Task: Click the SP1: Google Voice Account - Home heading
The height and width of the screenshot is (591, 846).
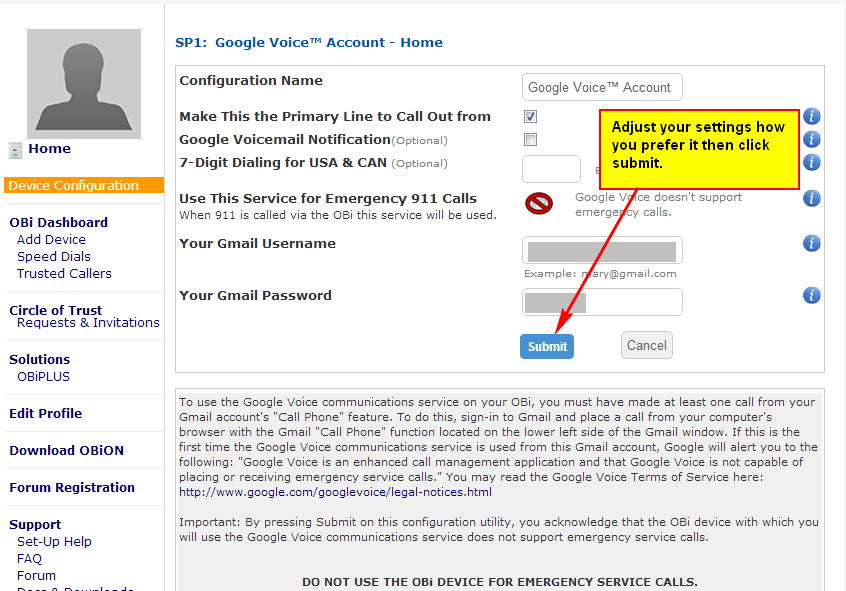Action: tap(309, 43)
